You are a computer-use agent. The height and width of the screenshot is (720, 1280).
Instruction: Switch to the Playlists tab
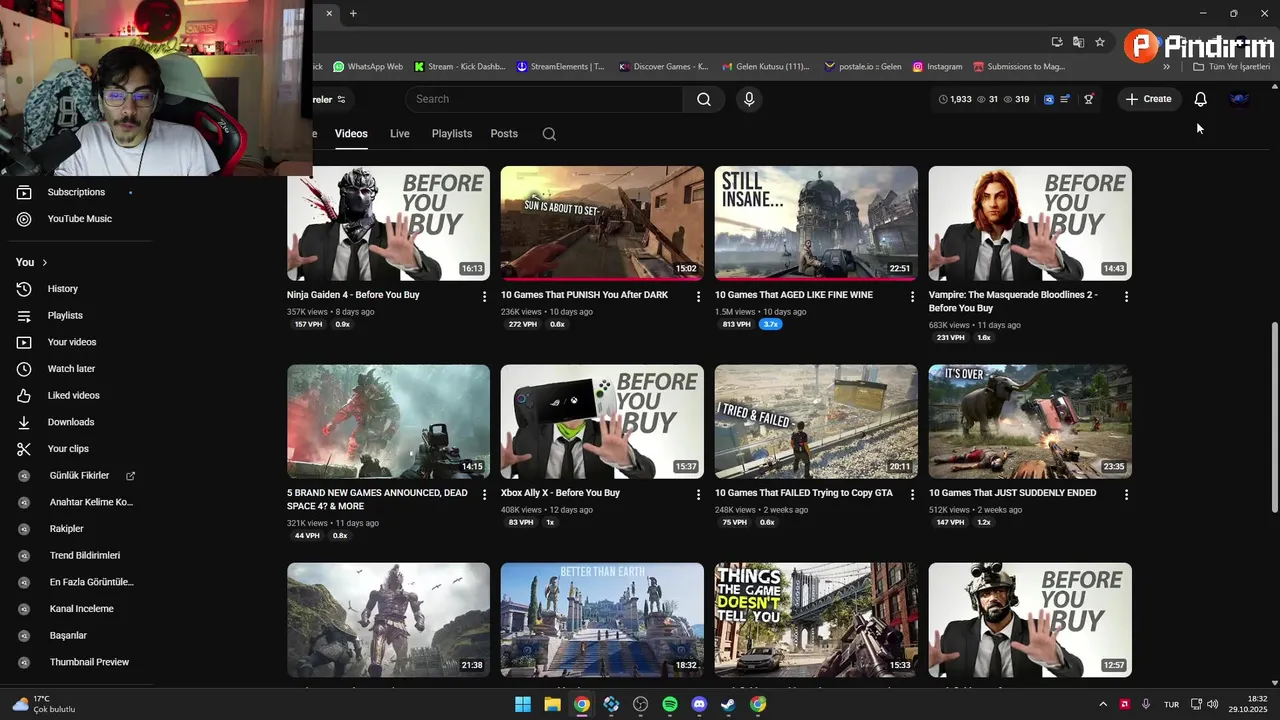tap(452, 134)
